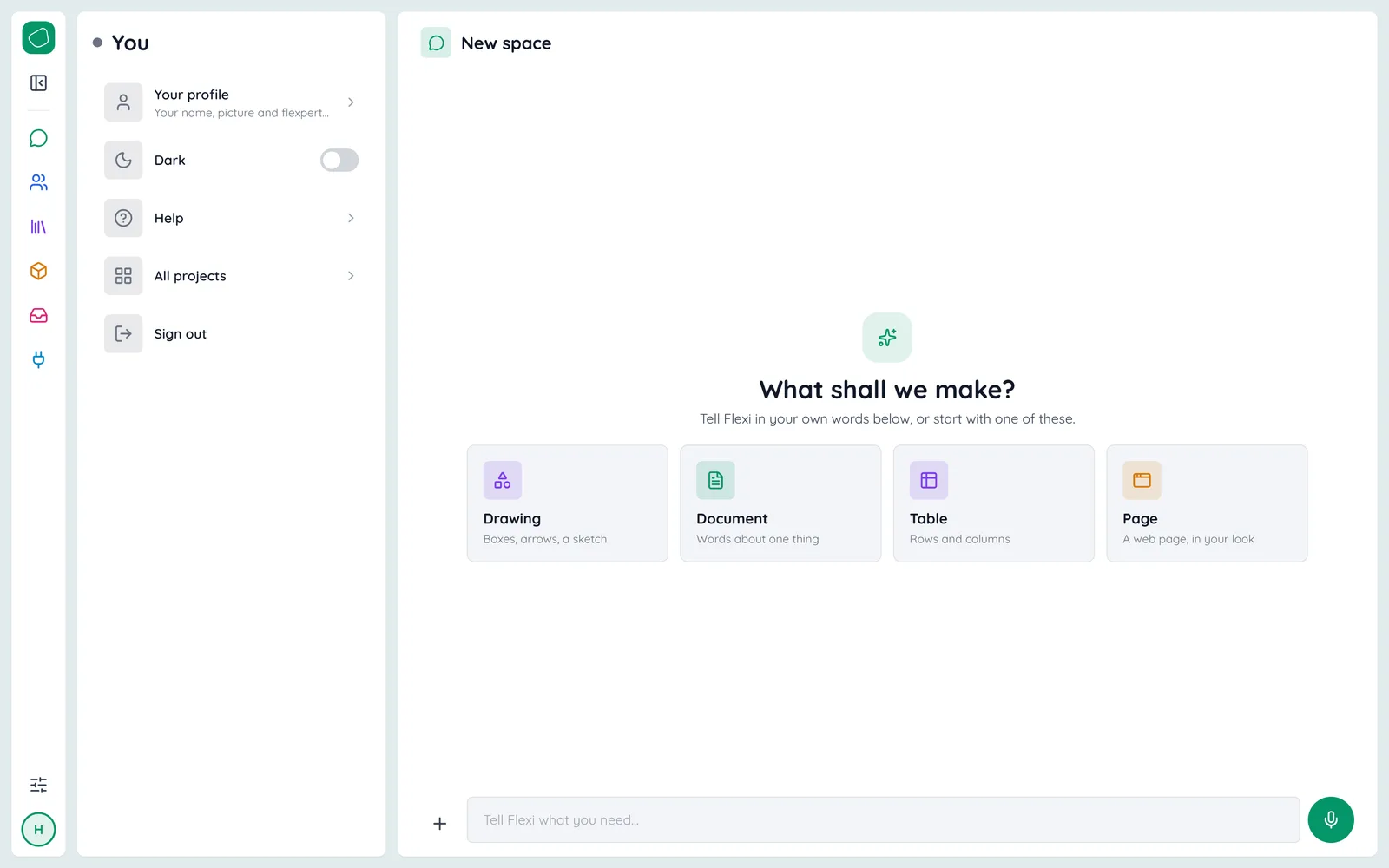This screenshot has height=868, width=1389.
Task: Expand the All projects chevron
Action: click(x=351, y=276)
